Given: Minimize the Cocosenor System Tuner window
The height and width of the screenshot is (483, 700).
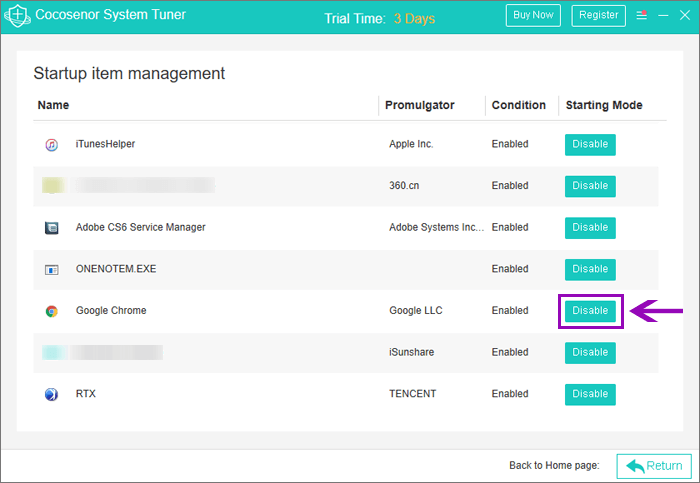Looking at the screenshot, I should coord(663,16).
